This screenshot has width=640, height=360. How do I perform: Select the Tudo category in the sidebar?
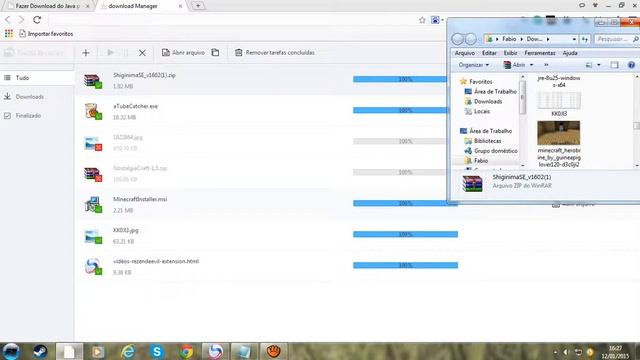[x=37, y=78]
